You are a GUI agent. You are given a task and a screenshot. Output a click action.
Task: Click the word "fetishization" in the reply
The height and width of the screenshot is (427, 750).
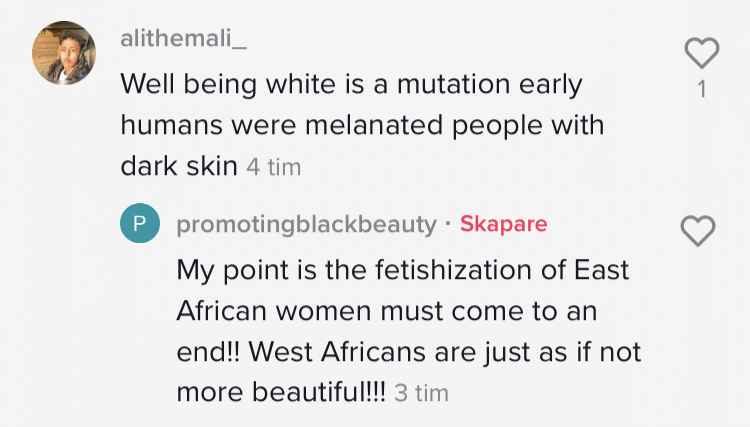tap(453, 270)
